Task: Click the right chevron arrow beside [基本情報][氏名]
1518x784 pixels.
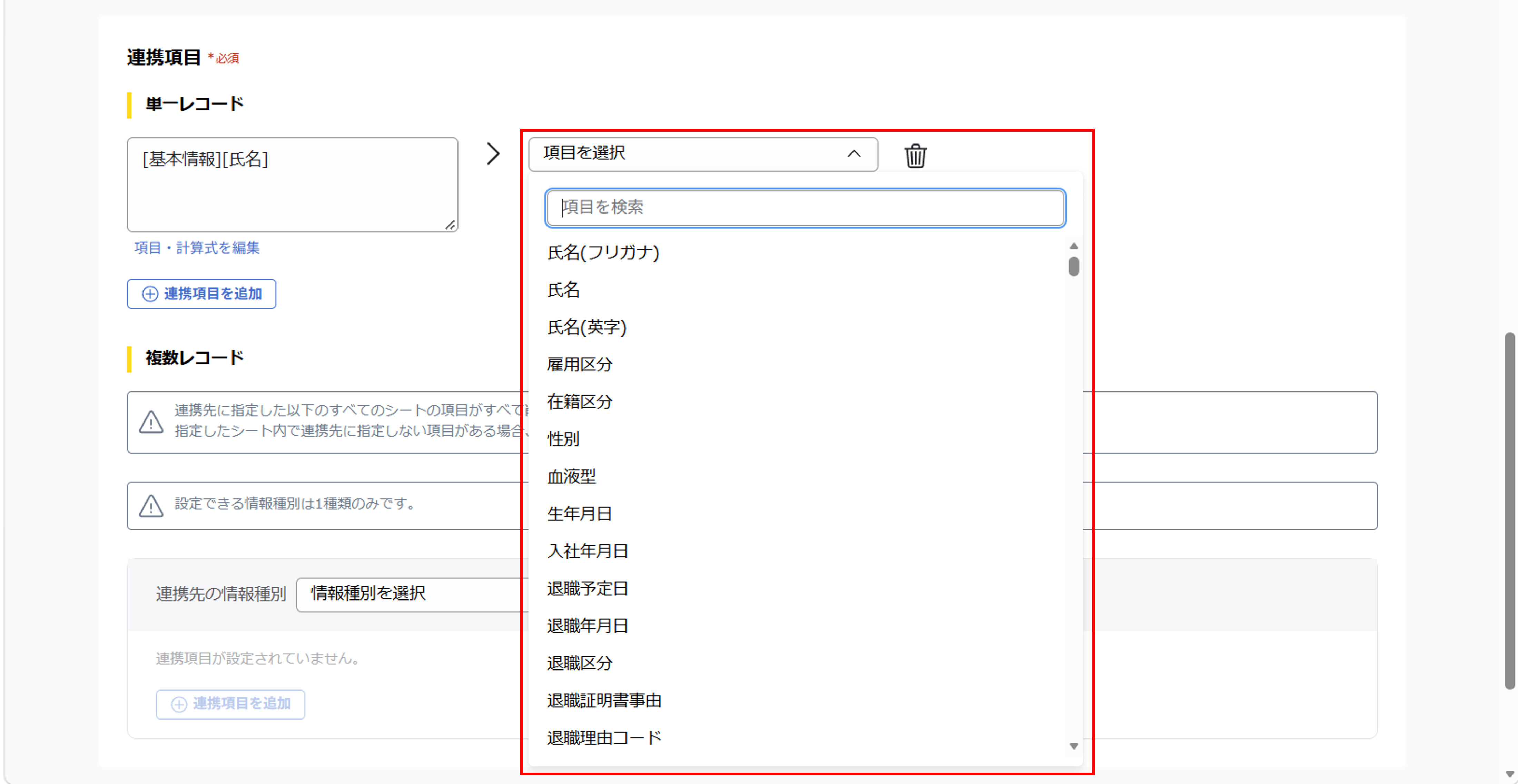Action: tap(493, 154)
